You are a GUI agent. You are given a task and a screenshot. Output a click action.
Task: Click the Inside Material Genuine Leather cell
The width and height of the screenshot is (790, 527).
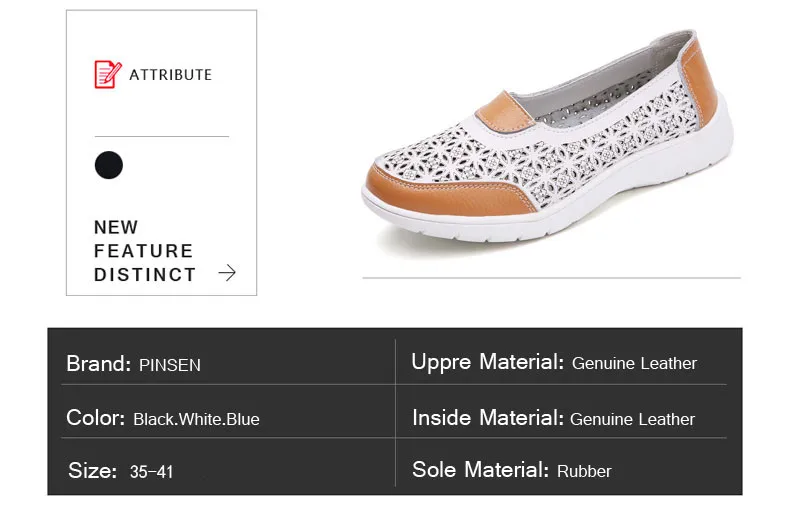click(x=553, y=418)
